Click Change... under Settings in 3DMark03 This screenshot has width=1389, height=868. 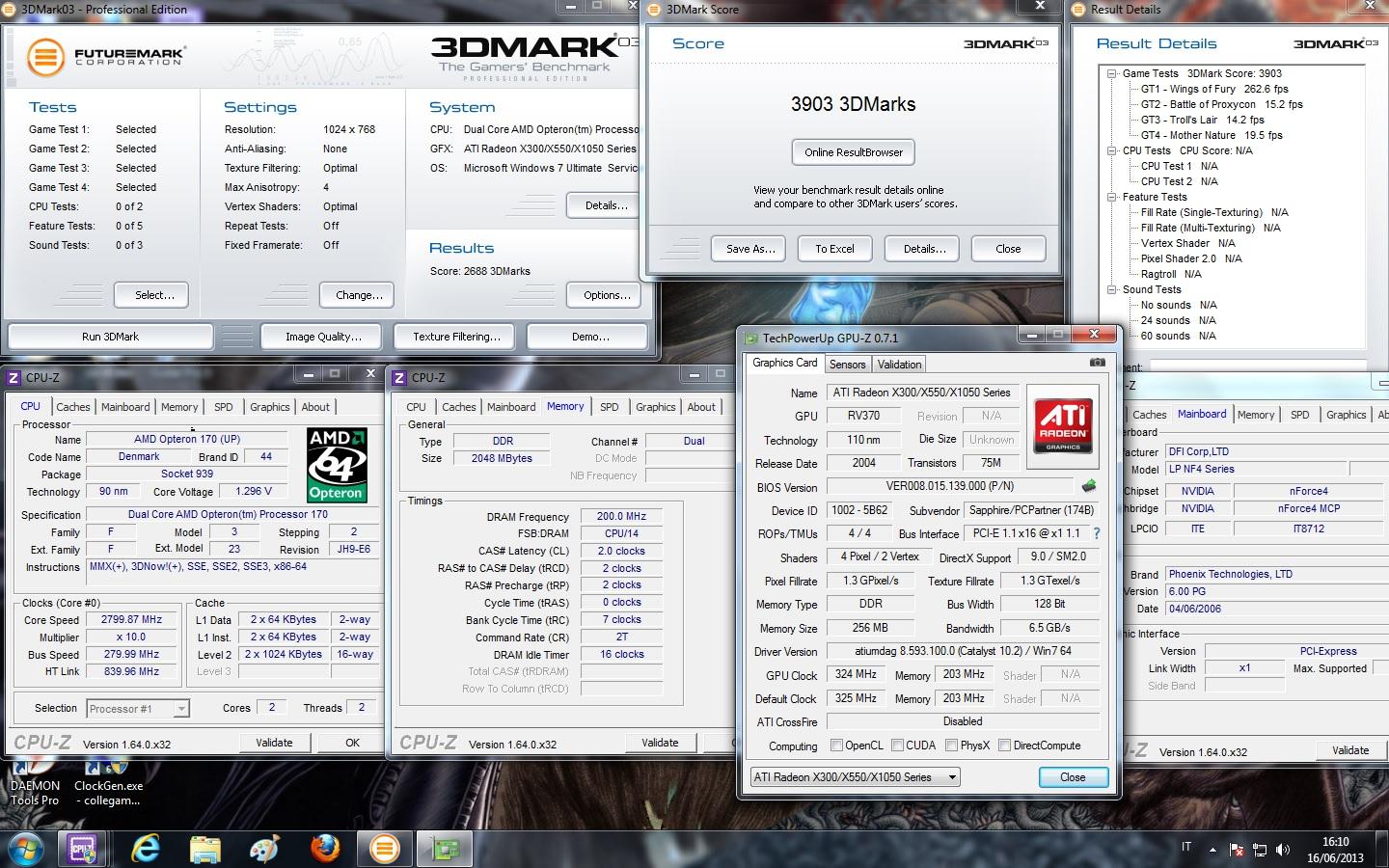click(x=359, y=295)
